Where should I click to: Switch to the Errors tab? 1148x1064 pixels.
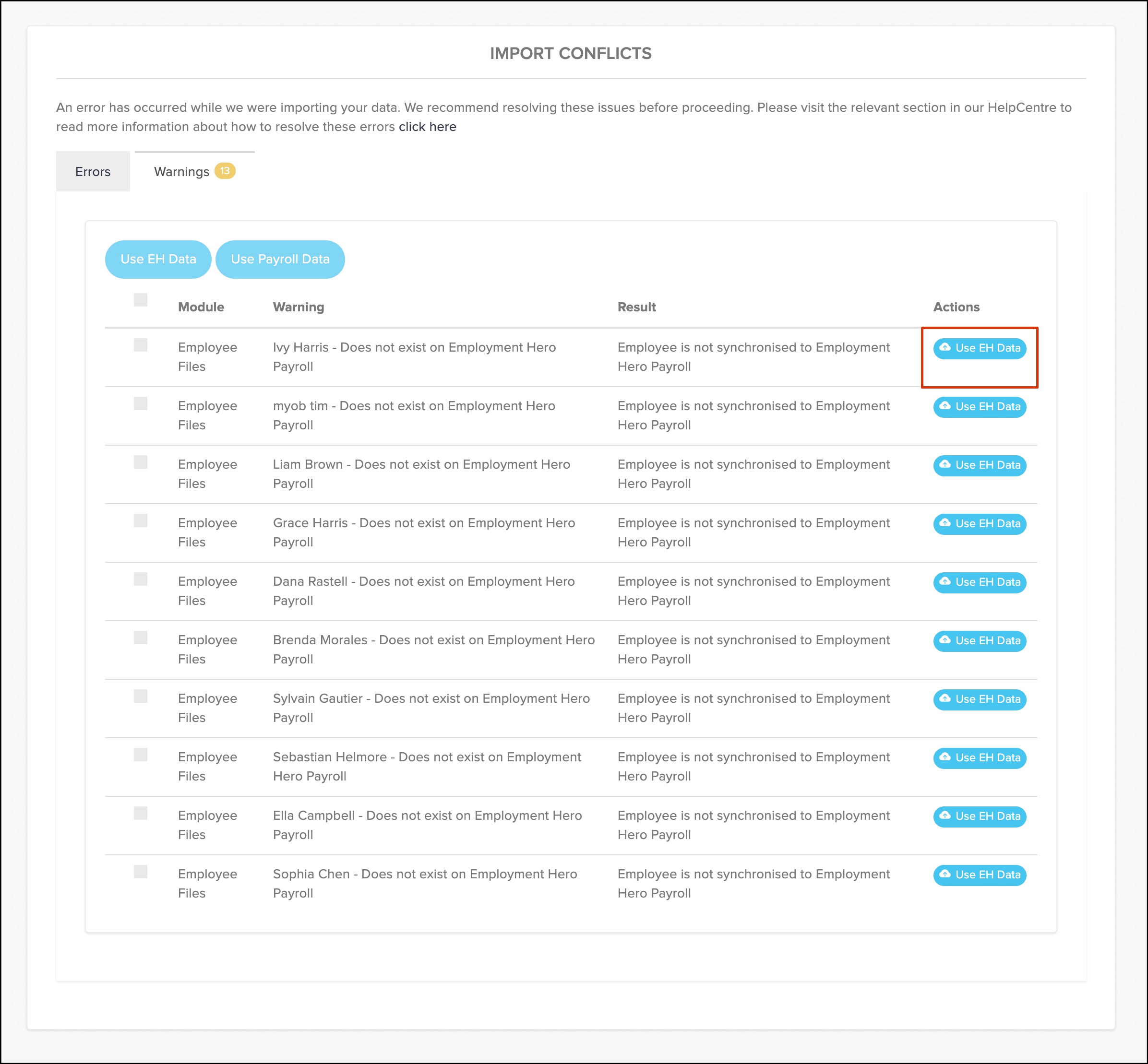(x=93, y=172)
